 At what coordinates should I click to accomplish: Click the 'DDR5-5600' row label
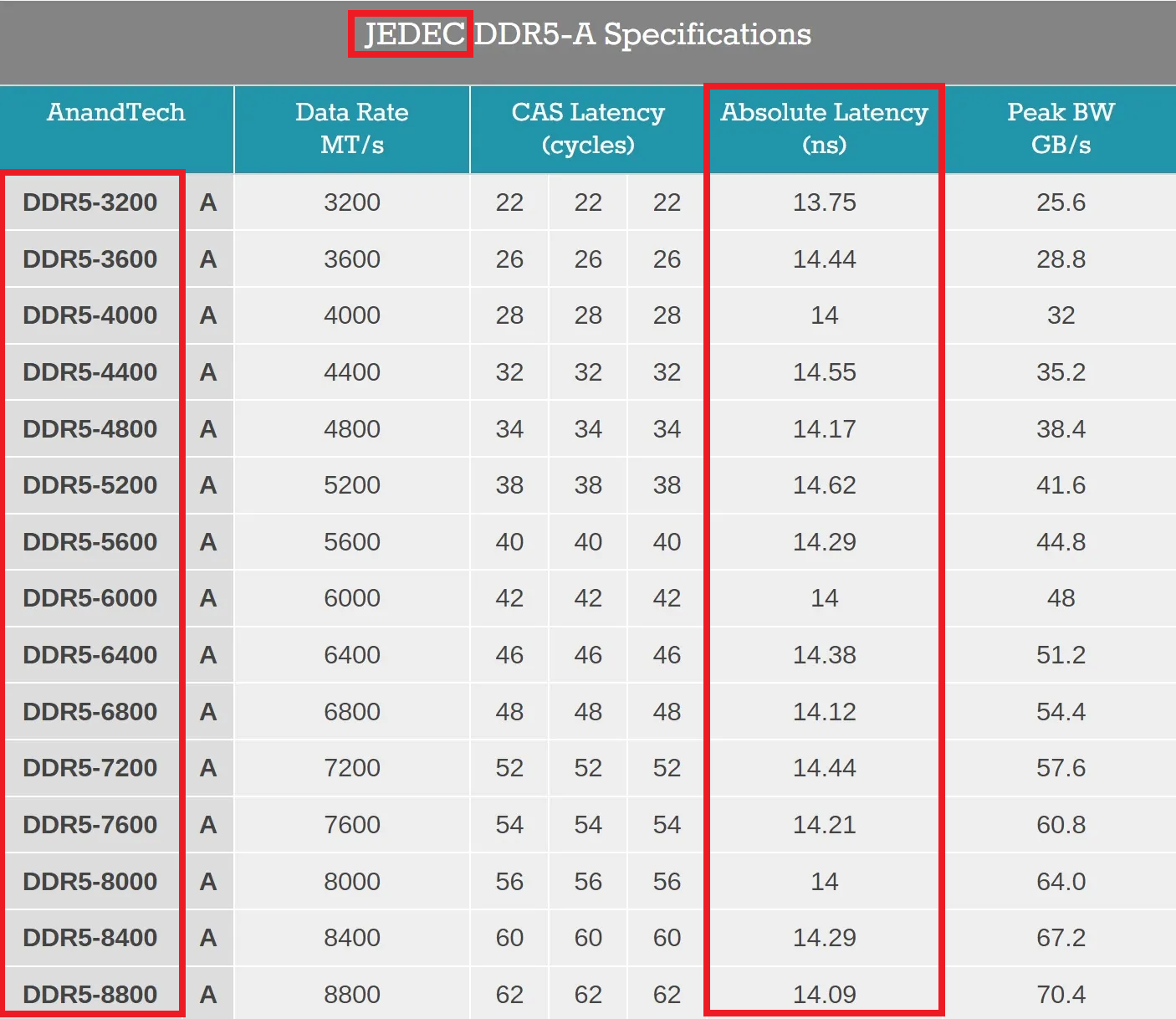click(x=90, y=542)
